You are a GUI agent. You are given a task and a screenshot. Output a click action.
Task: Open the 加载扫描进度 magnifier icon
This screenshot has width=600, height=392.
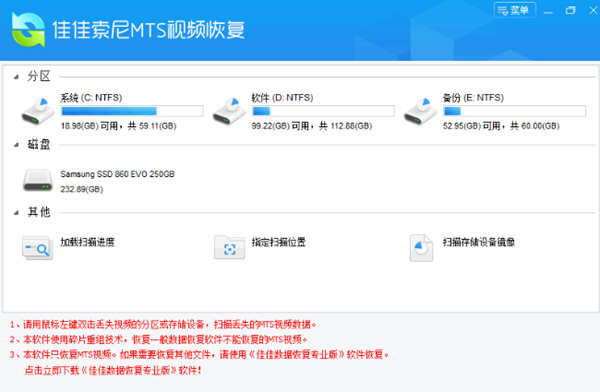point(37,248)
